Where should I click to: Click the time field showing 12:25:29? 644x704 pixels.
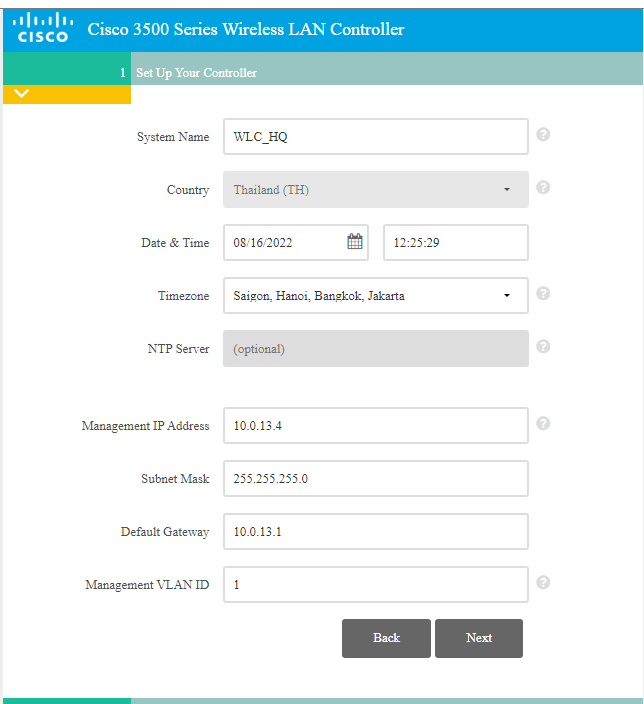(455, 242)
